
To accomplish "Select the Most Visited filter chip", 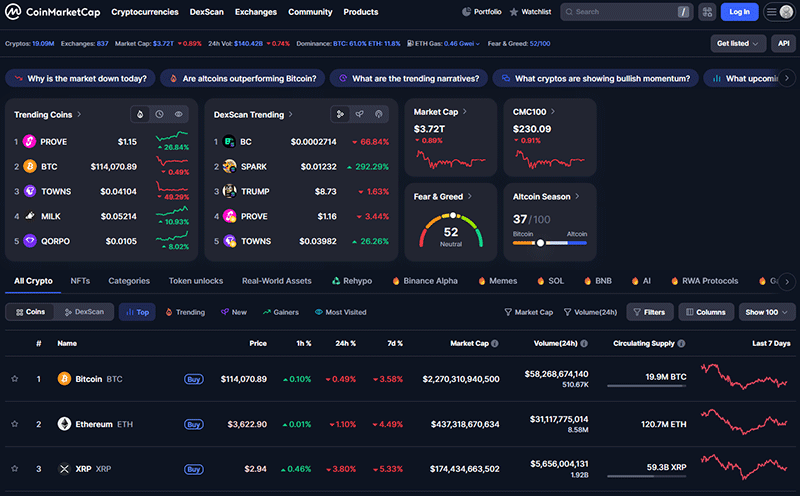I will pyautogui.click(x=340, y=312).
